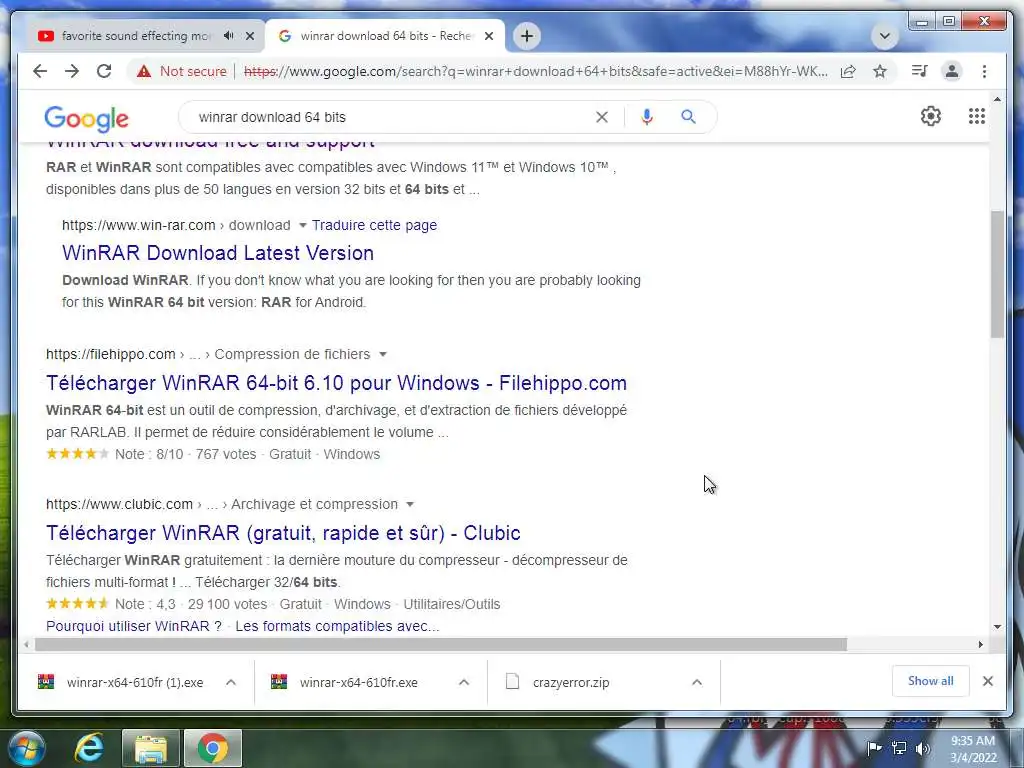Open Les formats compatibles avec... sublink
The image size is (1024, 768).
click(337, 626)
